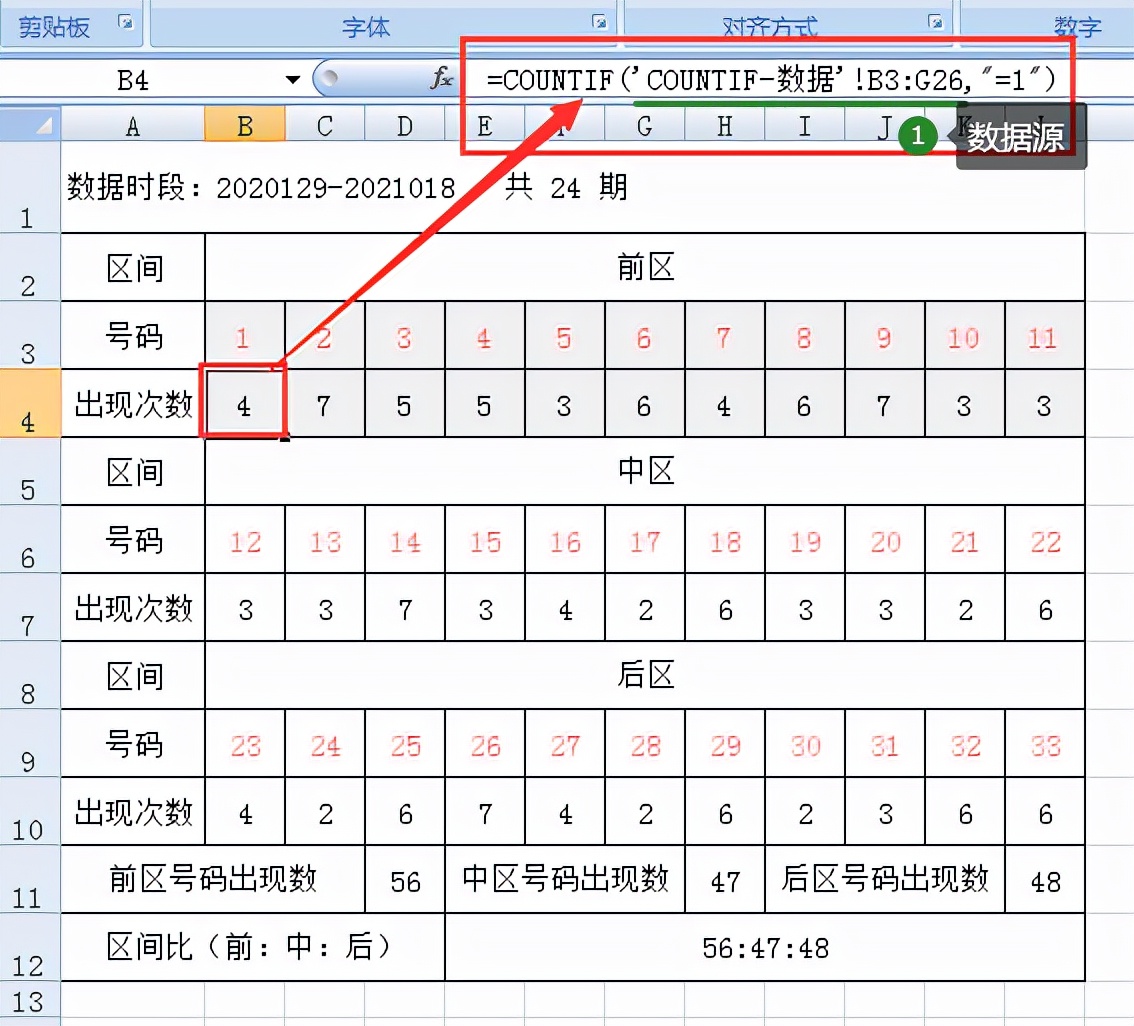
Task: Select the cell showing total 48 in row 11
Action: click(x=1044, y=878)
